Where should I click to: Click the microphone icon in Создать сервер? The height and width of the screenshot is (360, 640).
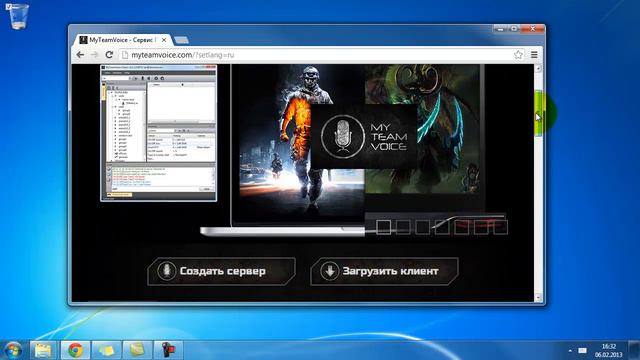[167, 271]
